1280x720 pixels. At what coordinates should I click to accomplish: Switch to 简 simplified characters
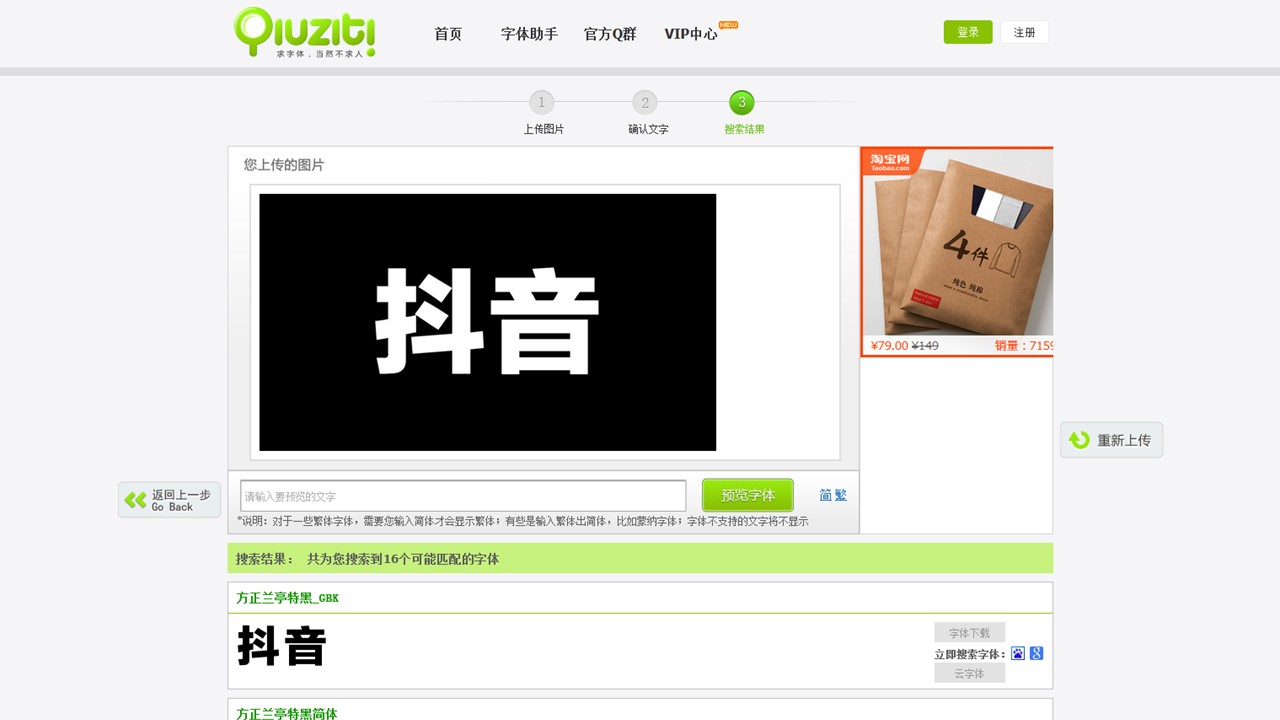pos(825,495)
